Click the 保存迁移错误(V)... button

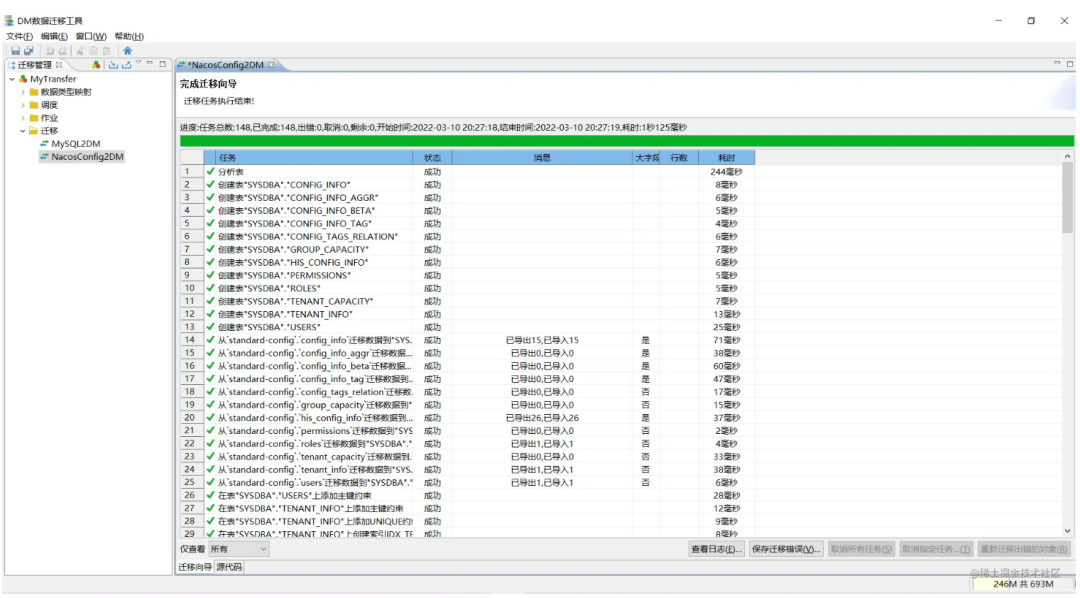pos(786,549)
